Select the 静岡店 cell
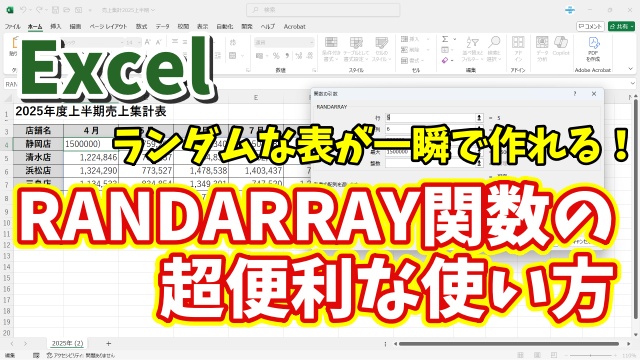The height and width of the screenshot is (360, 640). [38, 144]
